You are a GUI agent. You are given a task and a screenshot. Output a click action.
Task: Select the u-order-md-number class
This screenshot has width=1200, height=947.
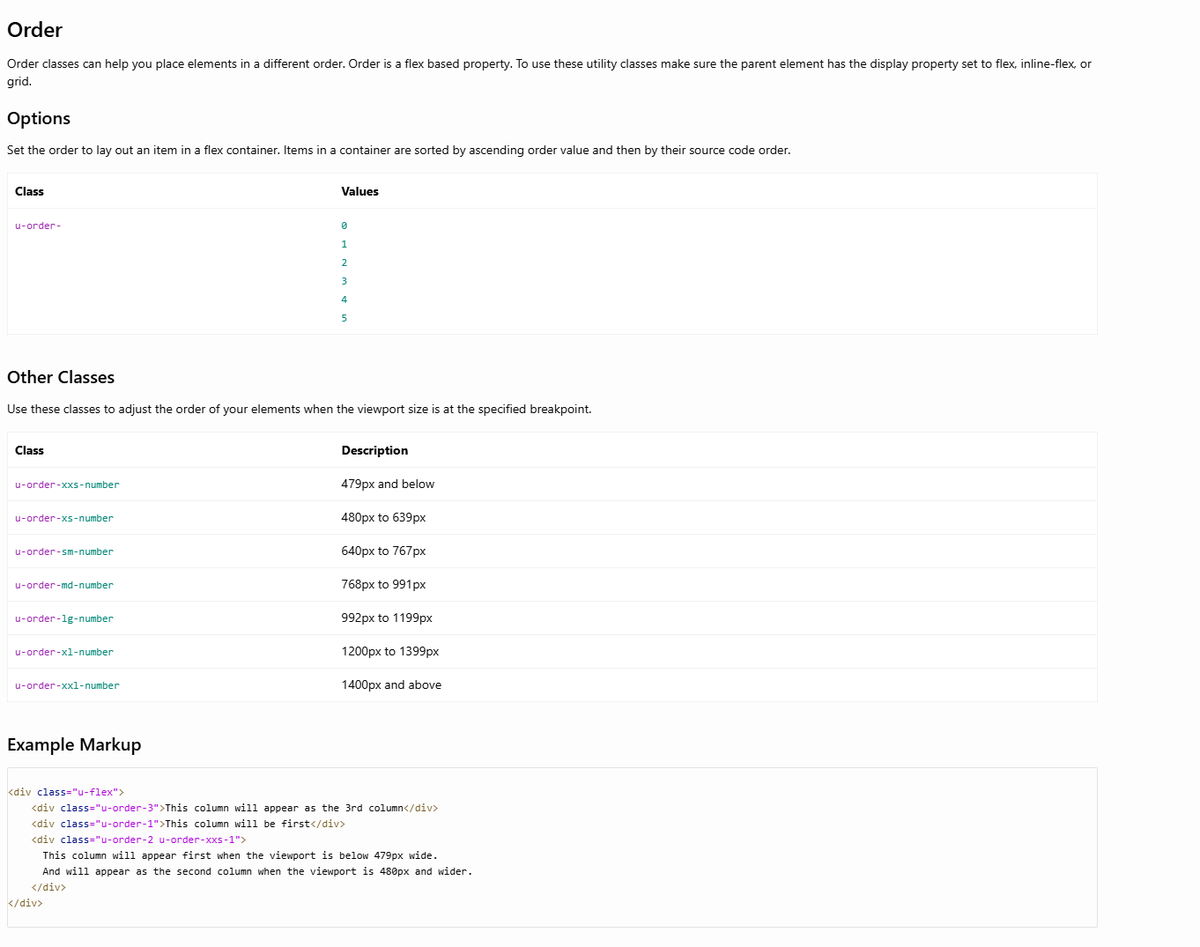64,585
